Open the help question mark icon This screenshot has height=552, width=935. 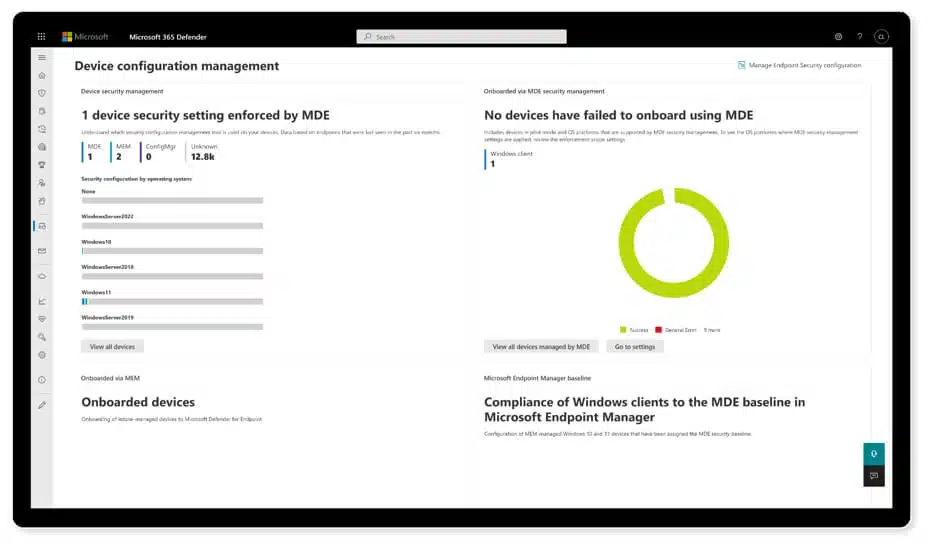(x=859, y=36)
